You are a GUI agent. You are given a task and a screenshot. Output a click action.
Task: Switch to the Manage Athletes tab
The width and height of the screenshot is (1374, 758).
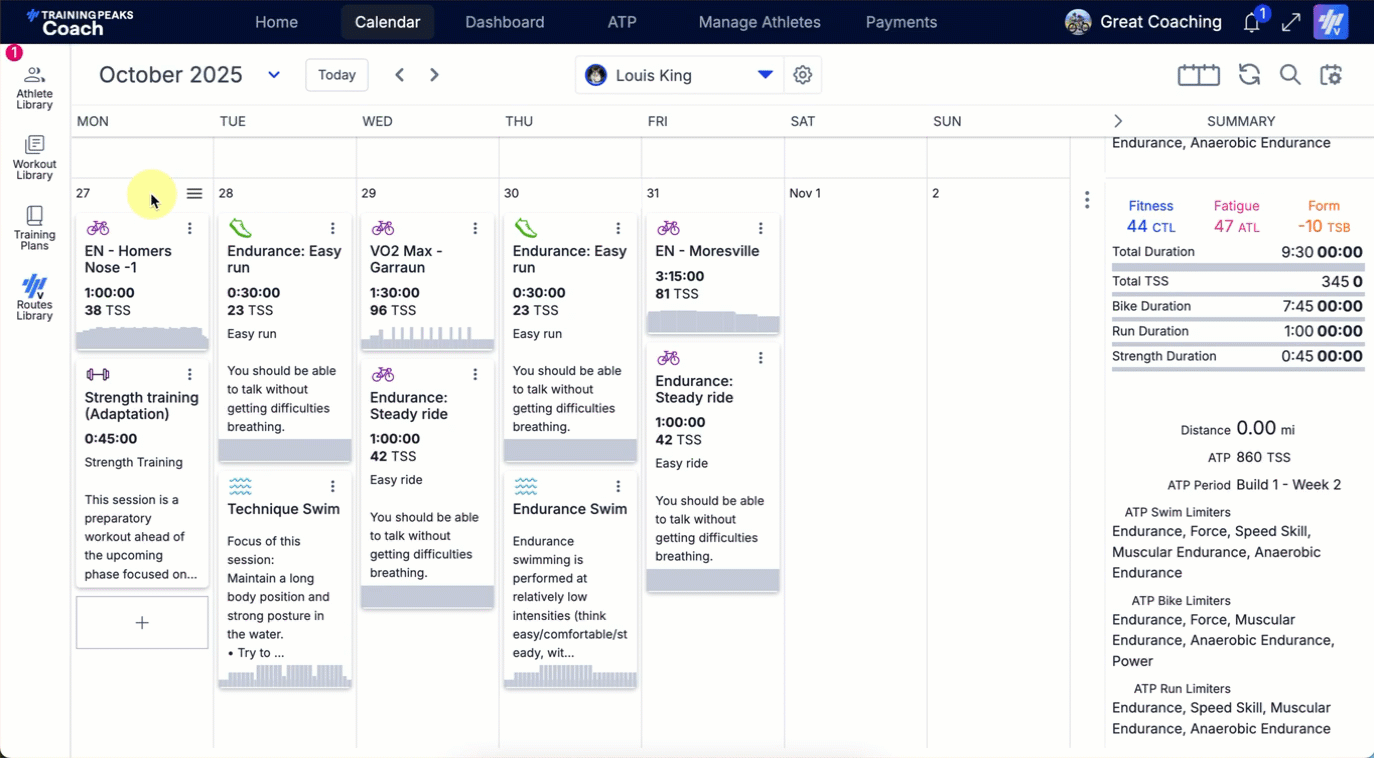pos(759,22)
